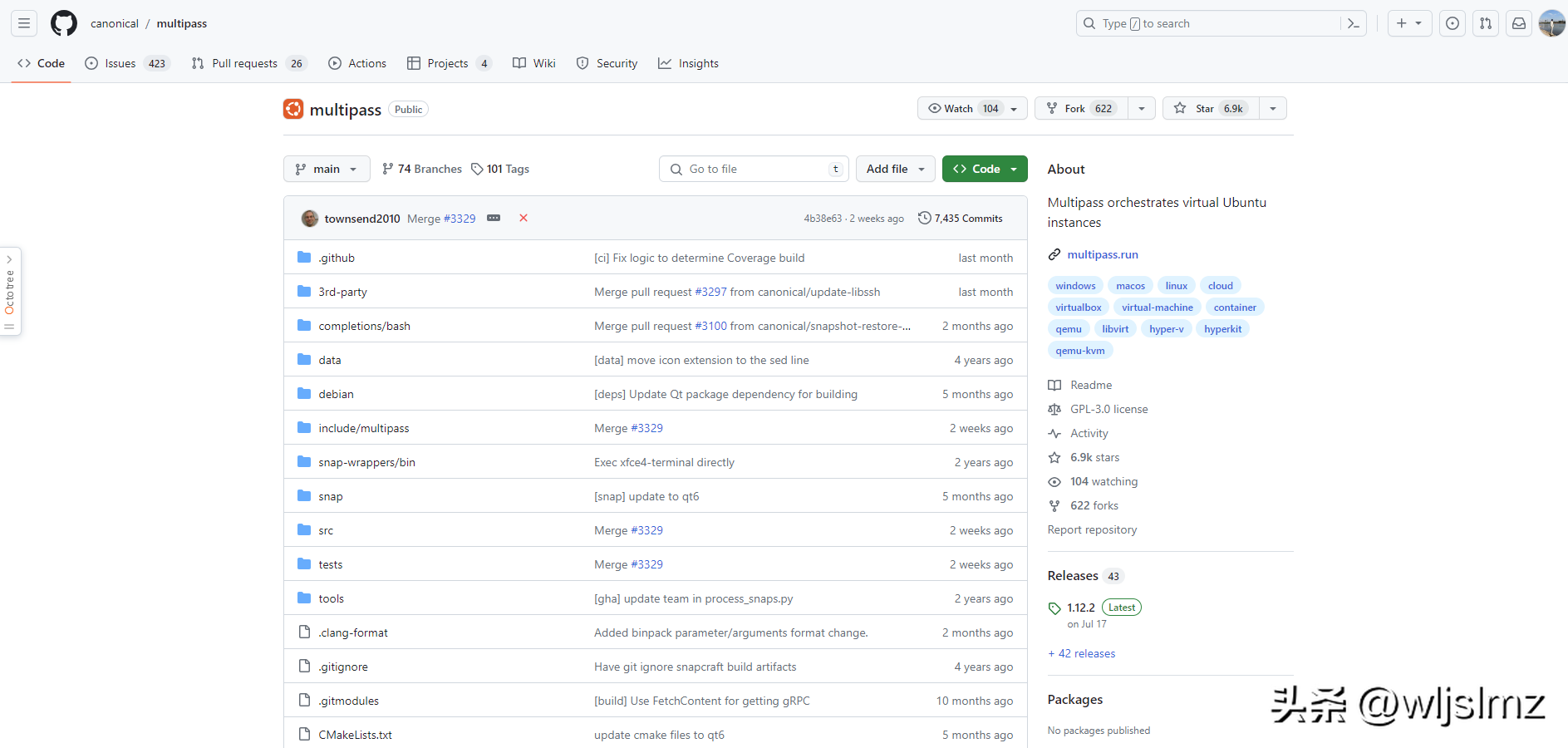Expand commit message ellipsis button
The image size is (1568, 748).
494,218
